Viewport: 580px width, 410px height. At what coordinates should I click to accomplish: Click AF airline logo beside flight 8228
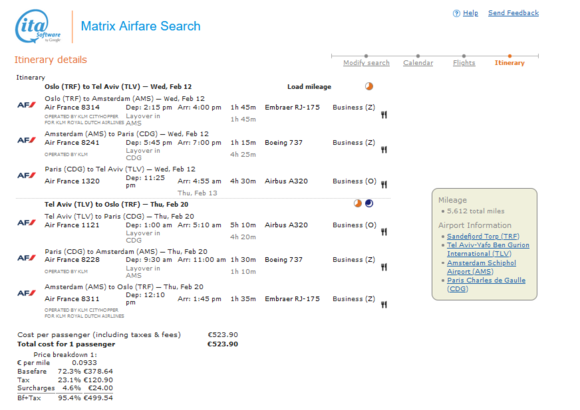click(x=26, y=258)
